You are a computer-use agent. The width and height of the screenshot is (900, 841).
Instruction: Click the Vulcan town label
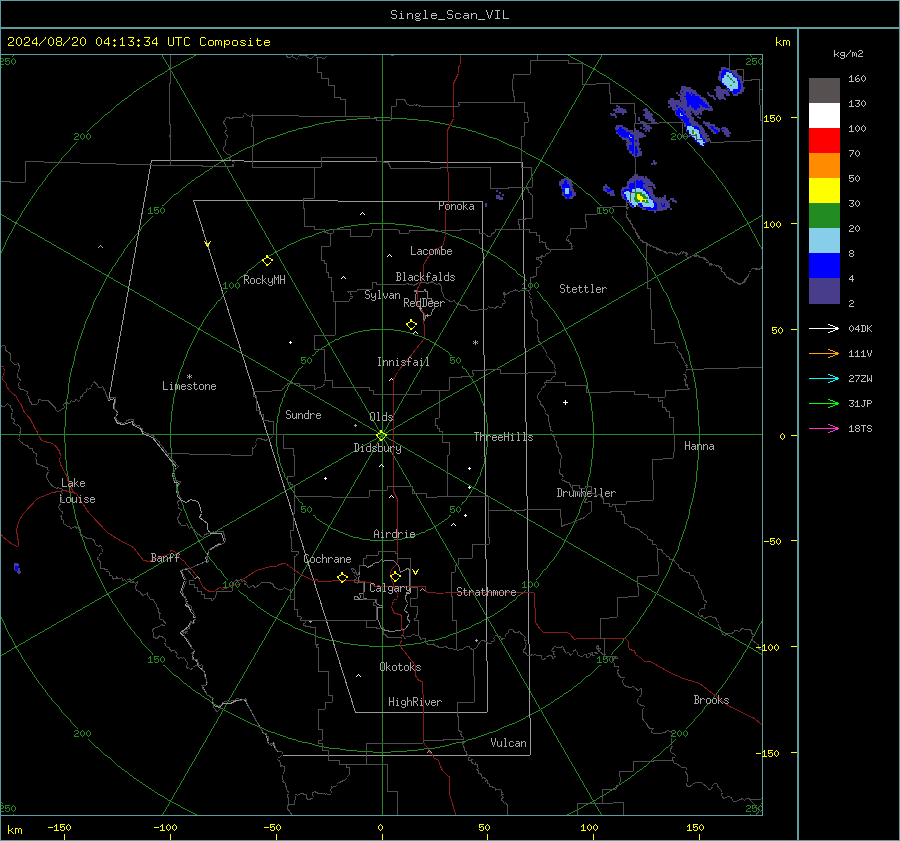(508, 743)
